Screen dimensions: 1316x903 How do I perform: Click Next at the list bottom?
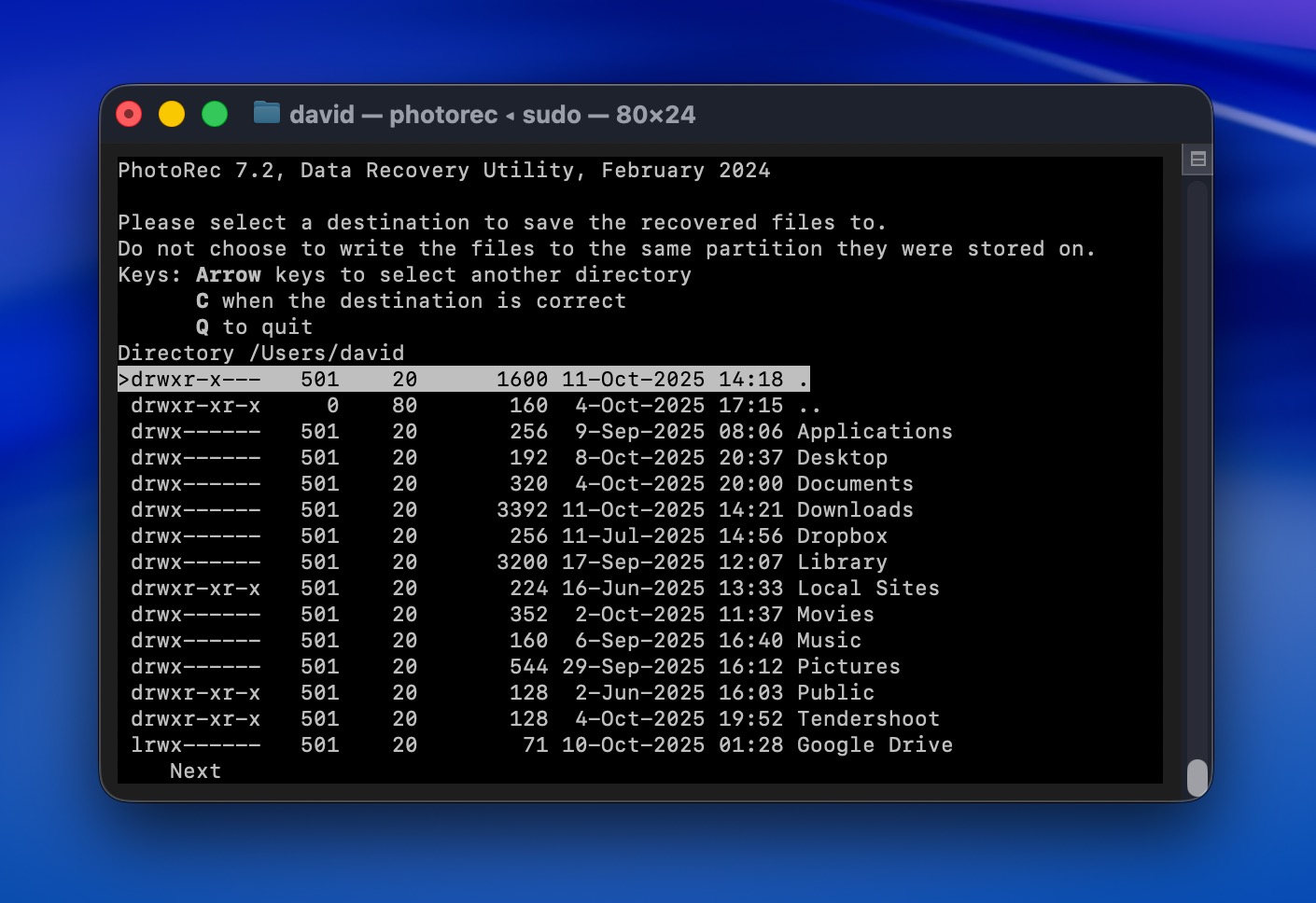coord(195,771)
